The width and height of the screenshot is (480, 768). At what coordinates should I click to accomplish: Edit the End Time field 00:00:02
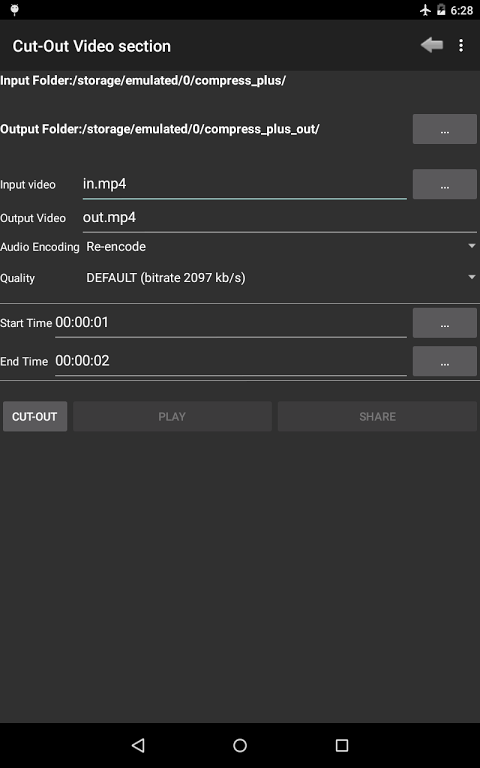(x=231, y=361)
